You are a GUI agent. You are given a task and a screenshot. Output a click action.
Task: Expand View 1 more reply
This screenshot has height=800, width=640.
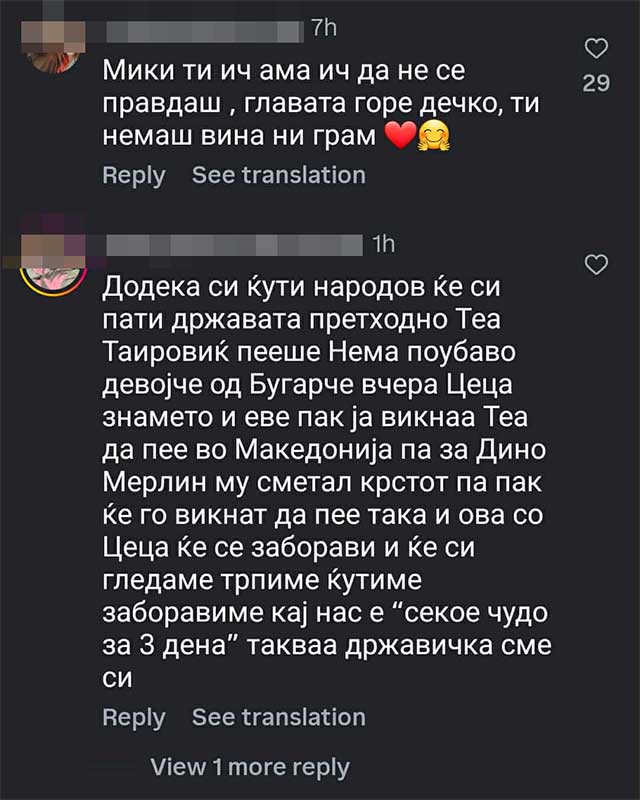point(249,768)
